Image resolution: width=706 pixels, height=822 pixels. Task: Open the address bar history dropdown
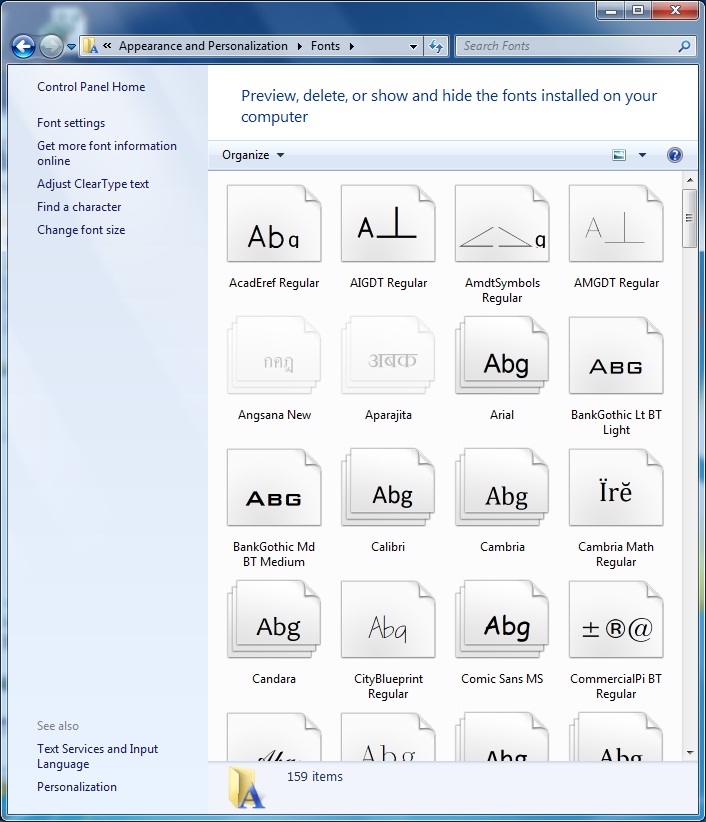pyautogui.click(x=413, y=46)
